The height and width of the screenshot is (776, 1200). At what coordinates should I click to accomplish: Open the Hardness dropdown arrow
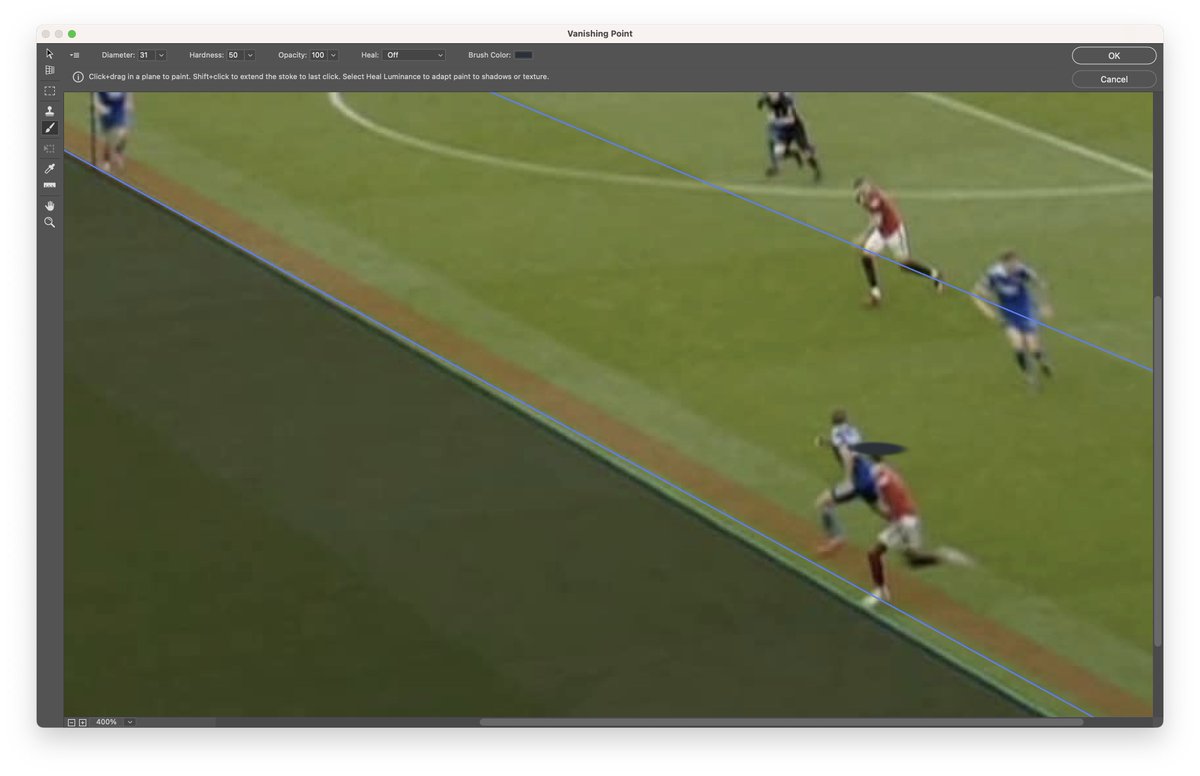point(250,55)
